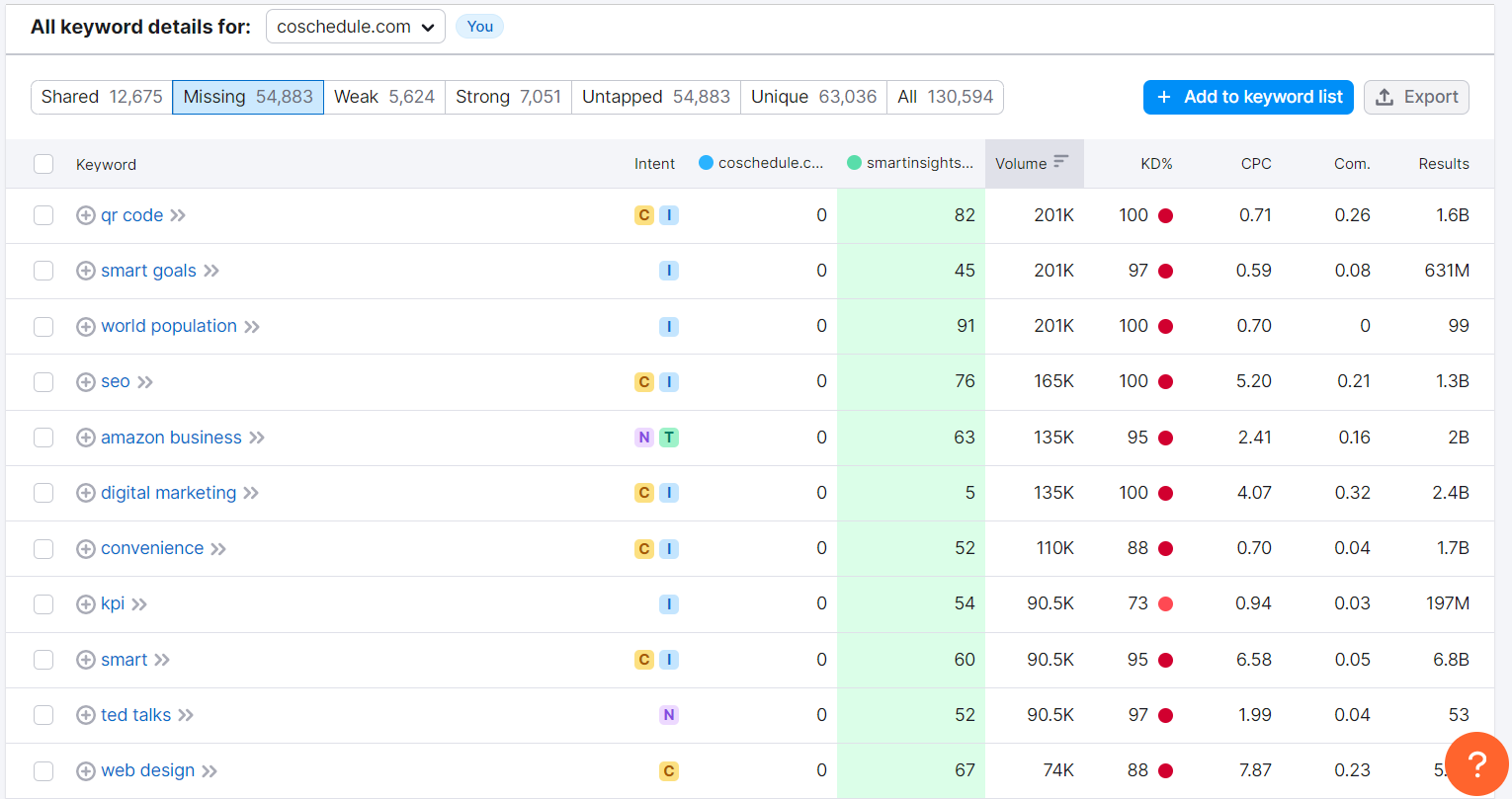
Task: Click plus icon next to web design
Action: pos(86,771)
